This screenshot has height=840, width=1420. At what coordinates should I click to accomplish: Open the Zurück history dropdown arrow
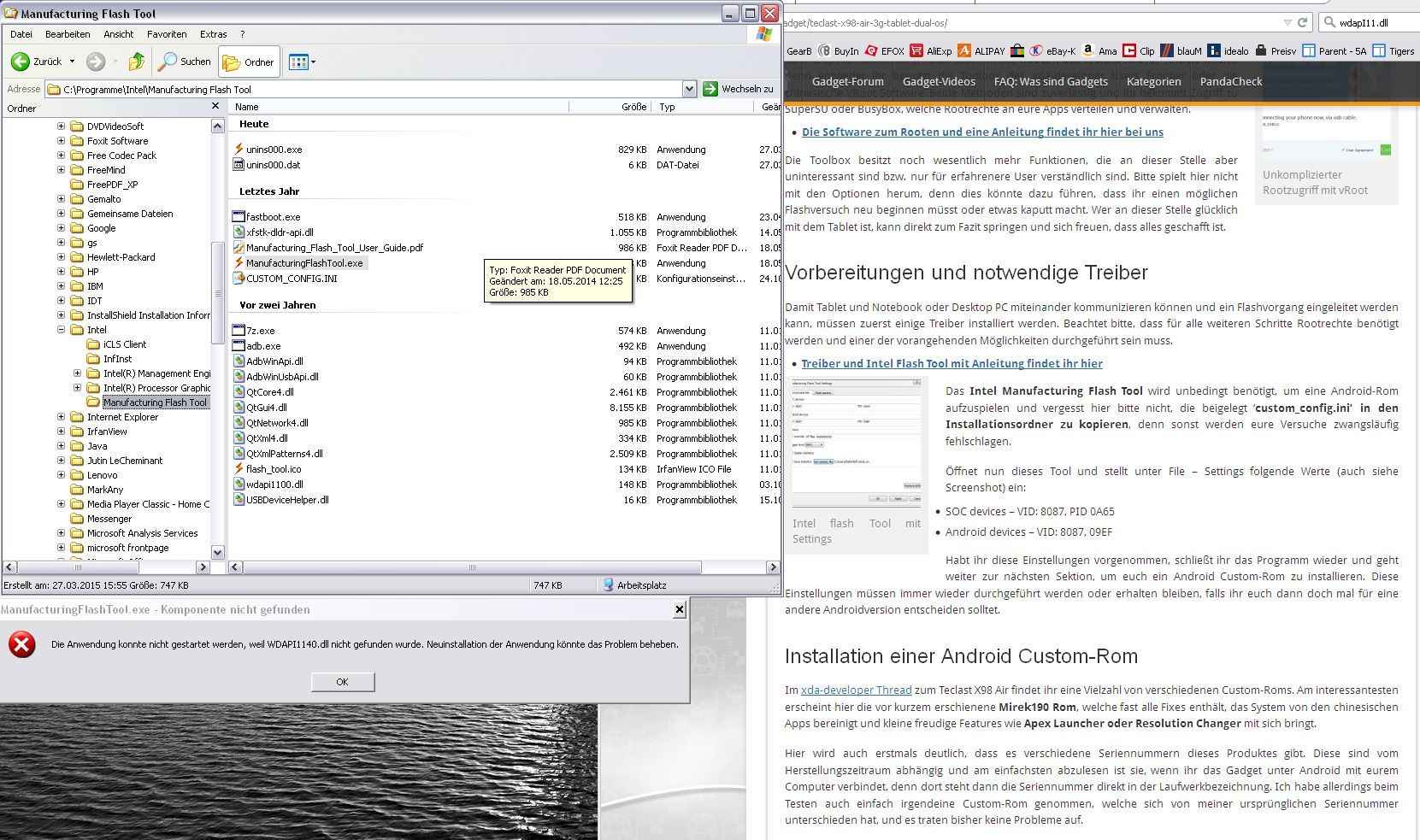pyautogui.click(x=72, y=62)
